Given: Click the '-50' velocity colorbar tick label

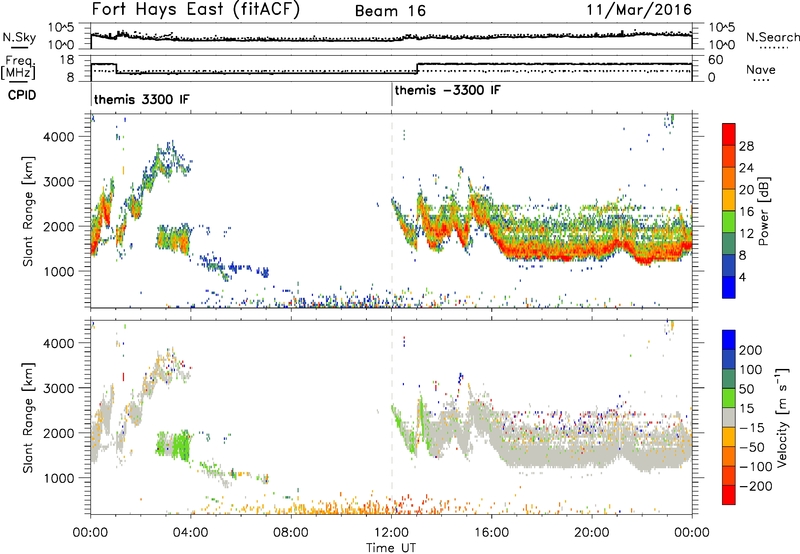Looking at the screenshot, I should click(x=751, y=447).
